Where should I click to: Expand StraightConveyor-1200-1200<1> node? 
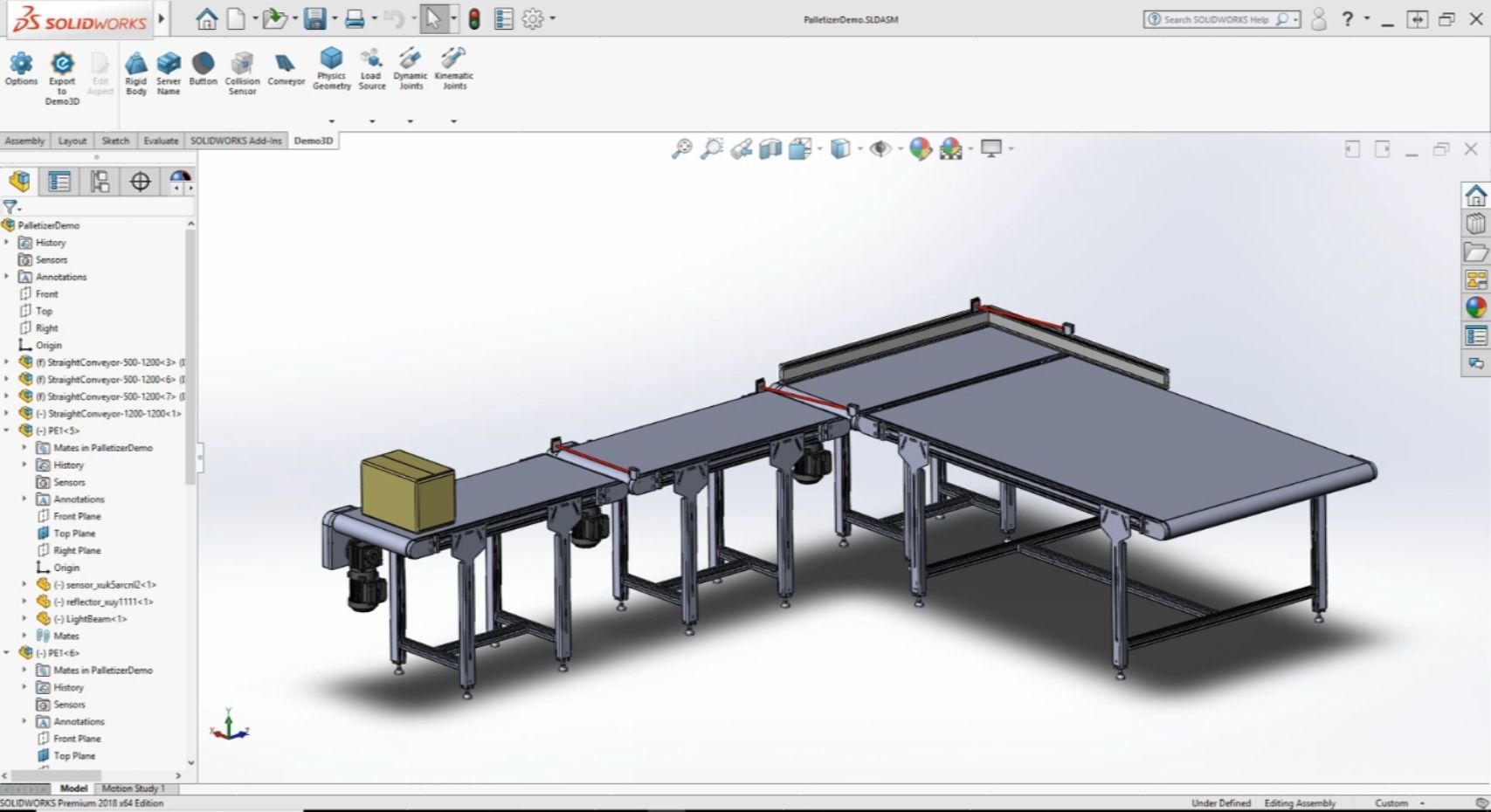tap(7, 414)
